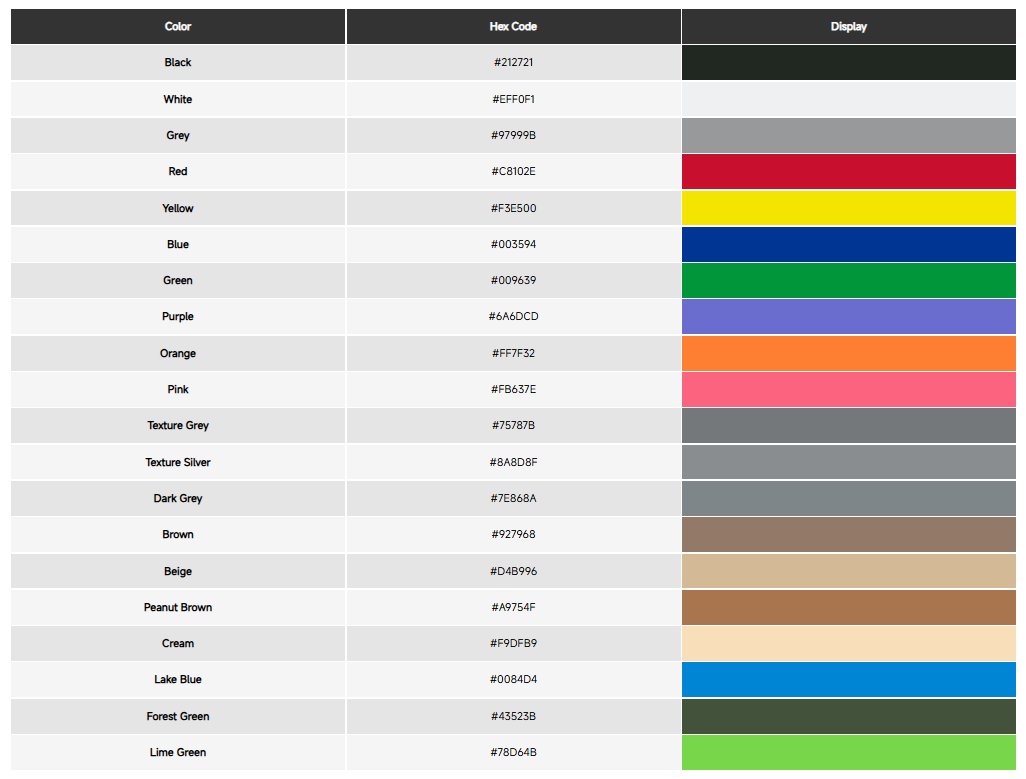
Task: Choose the Forest Green display swatch
Action: [848, 716]
